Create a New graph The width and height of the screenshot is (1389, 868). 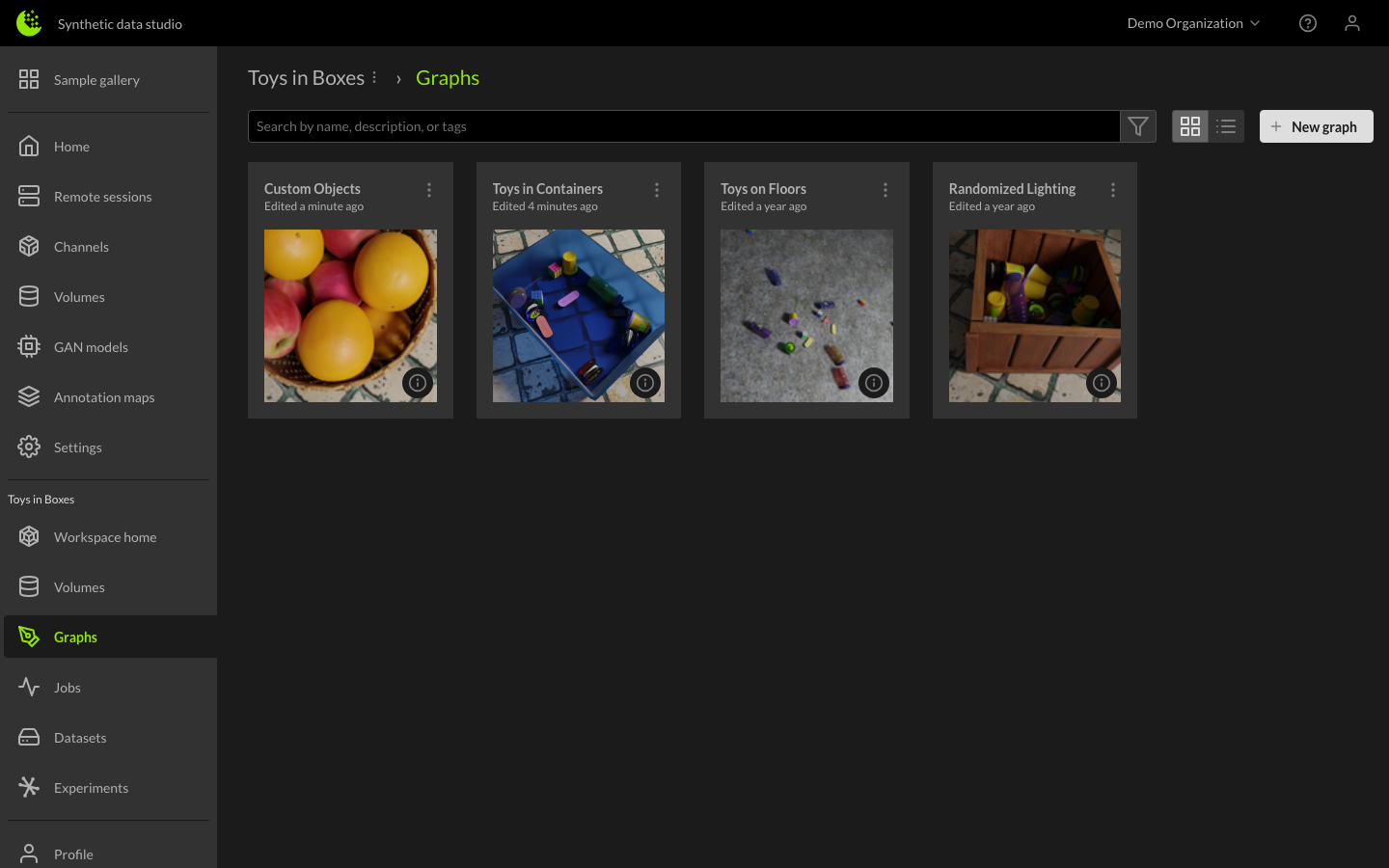click(1316, 126)
